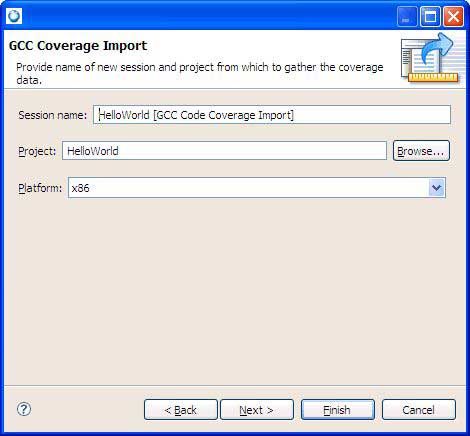Click the application icon in title bar
The height and width of the screenshot is (436, 470).
pos(14,16)
